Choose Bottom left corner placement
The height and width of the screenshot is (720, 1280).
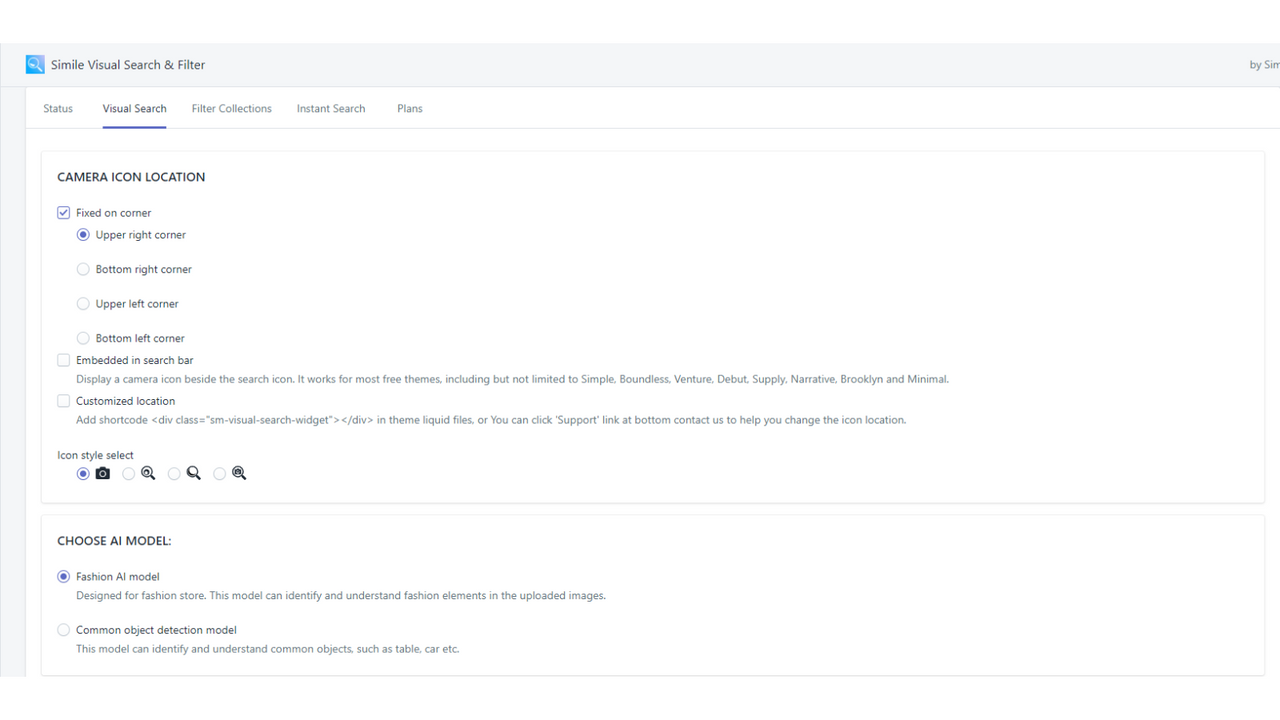tap(83, 337)
